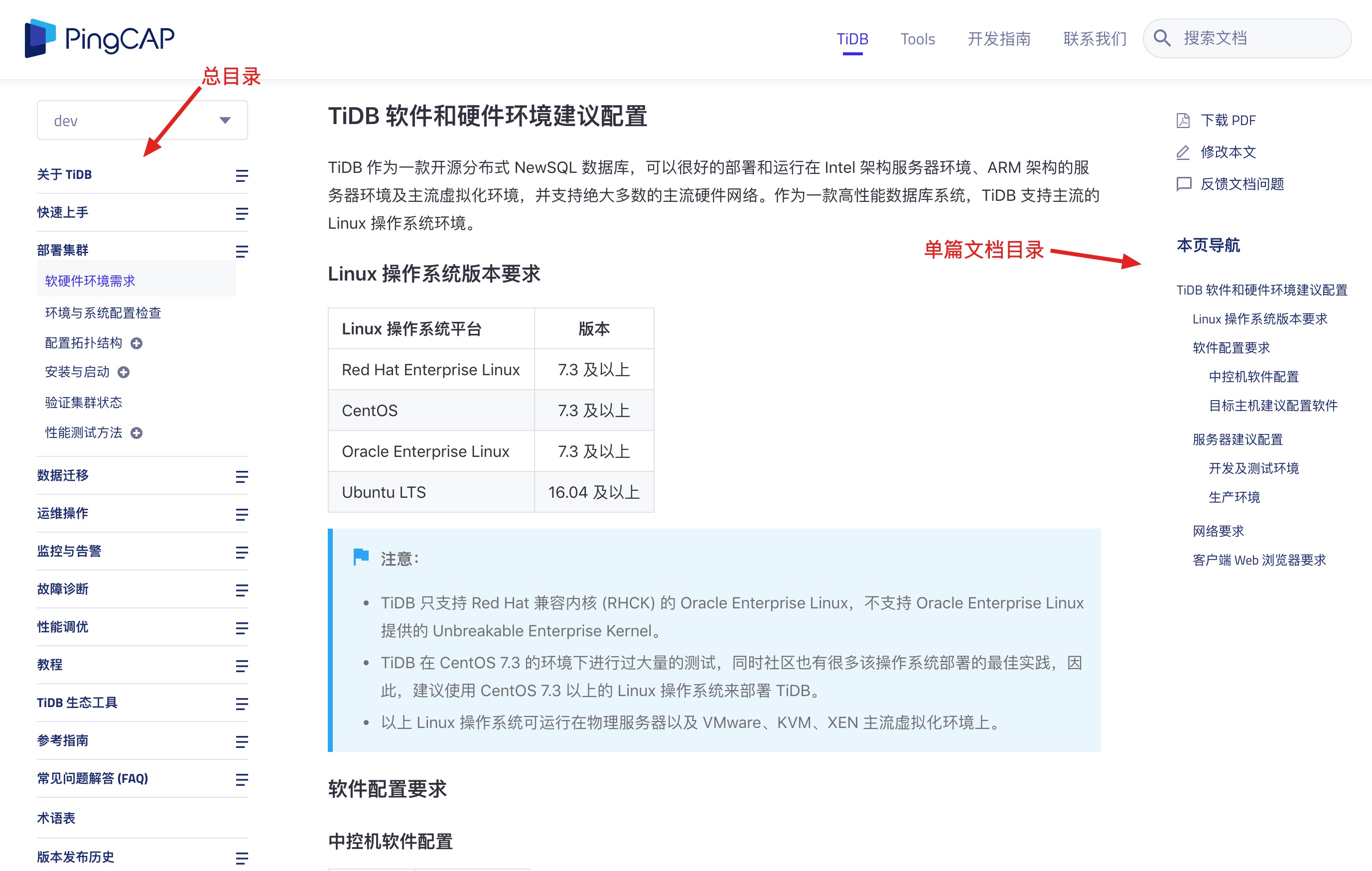The width and height of the screenshot is (1372, 871).
Task: Open the 关于 TiDB sidebar heading
Action: pos(64,174)
